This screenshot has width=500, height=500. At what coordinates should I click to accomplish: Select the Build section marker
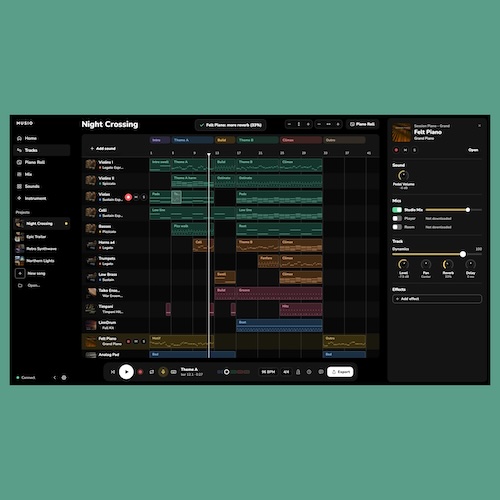tap(225, 140)
